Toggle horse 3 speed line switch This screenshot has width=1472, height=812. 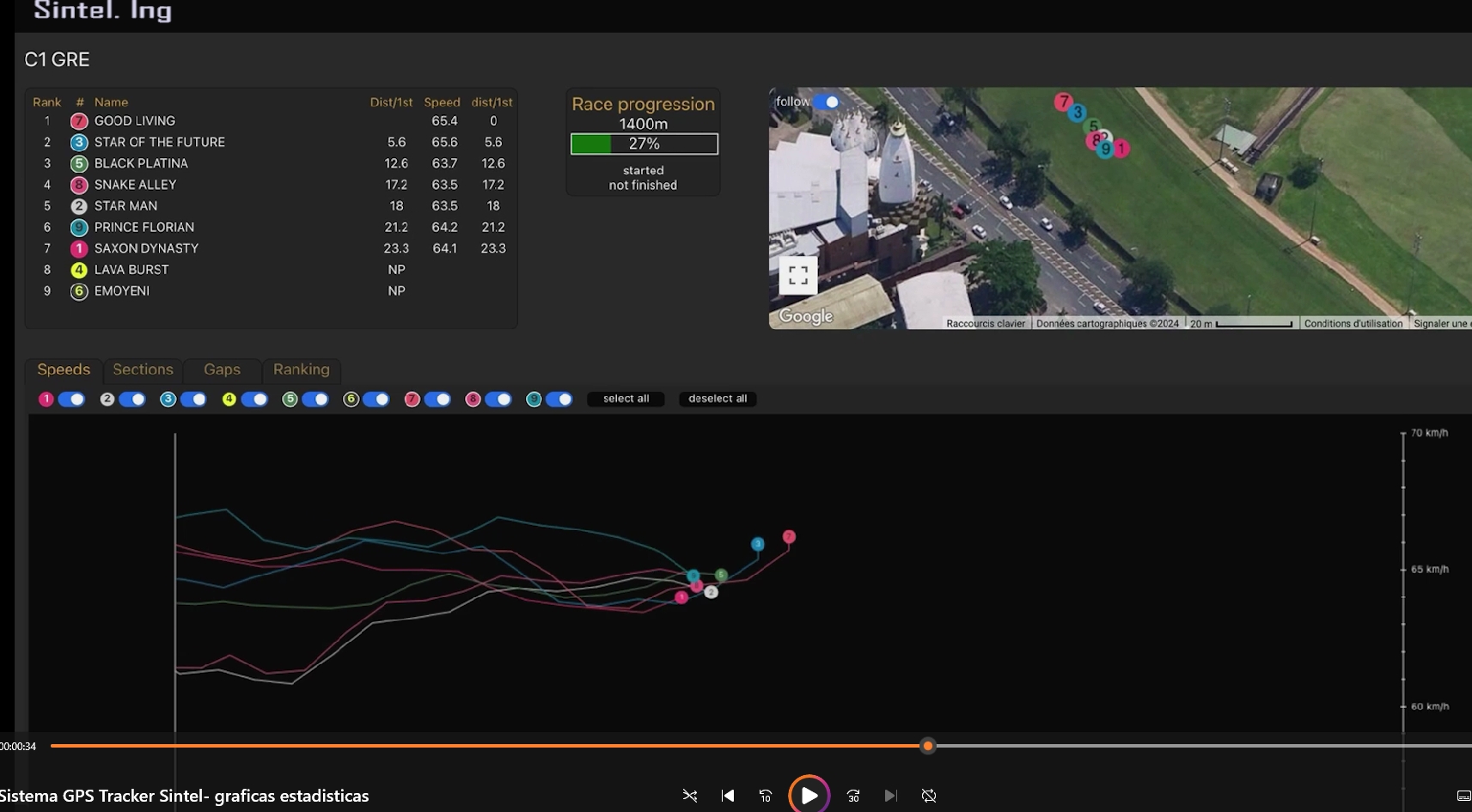(x=193, y=399)
